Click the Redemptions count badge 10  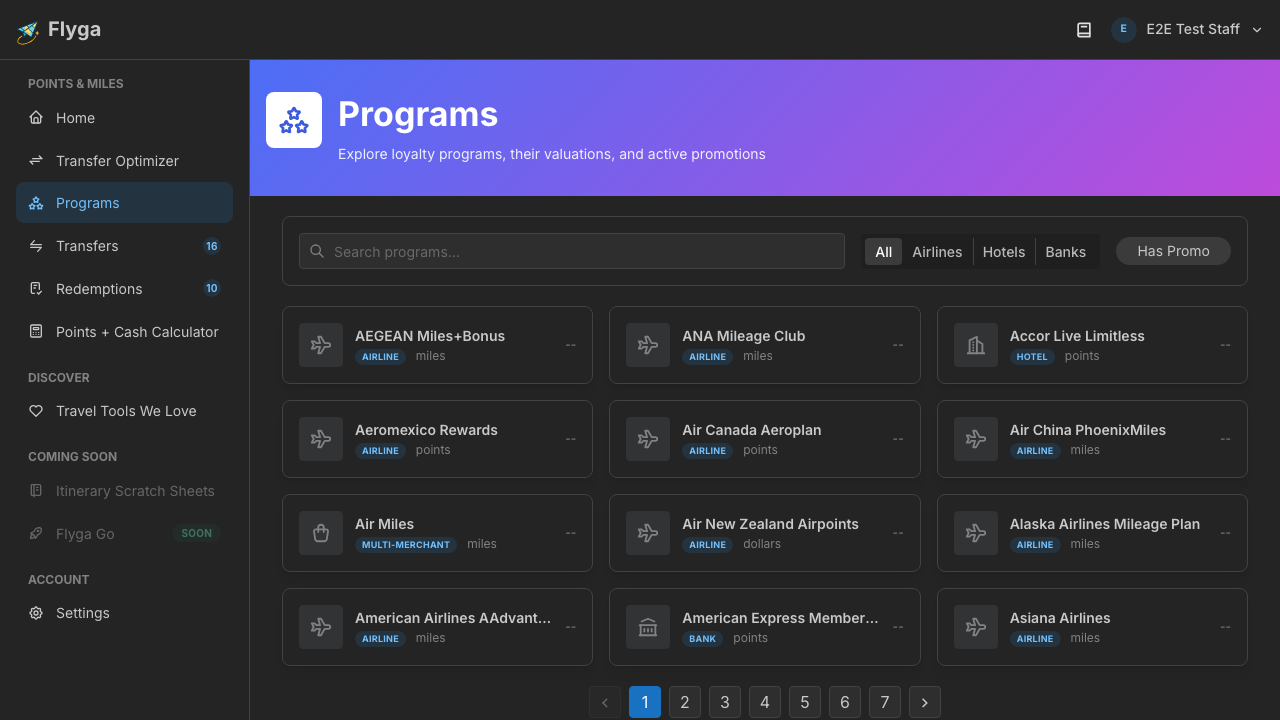212,289
